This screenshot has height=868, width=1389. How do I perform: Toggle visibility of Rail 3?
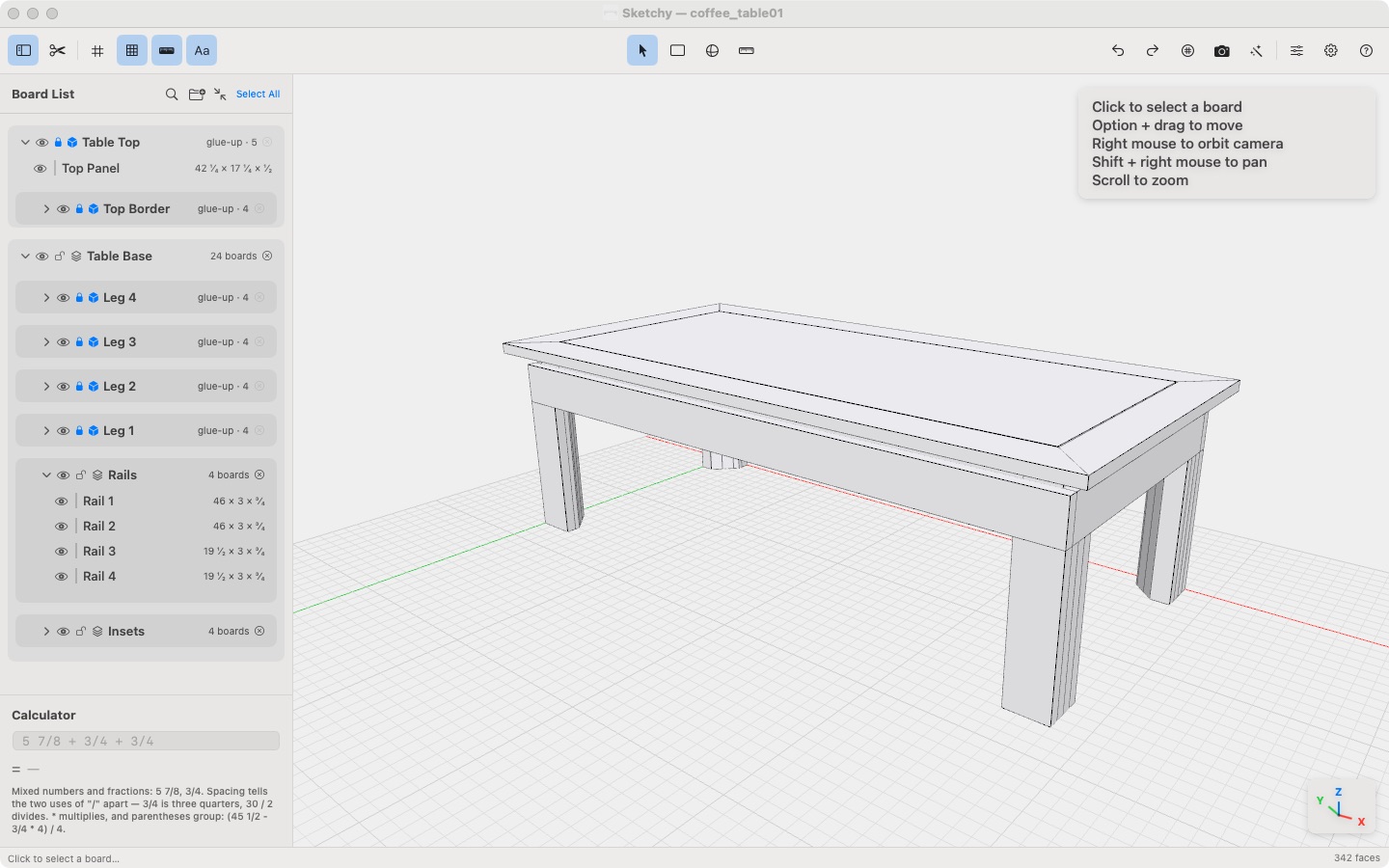click(x=62, y=551)
